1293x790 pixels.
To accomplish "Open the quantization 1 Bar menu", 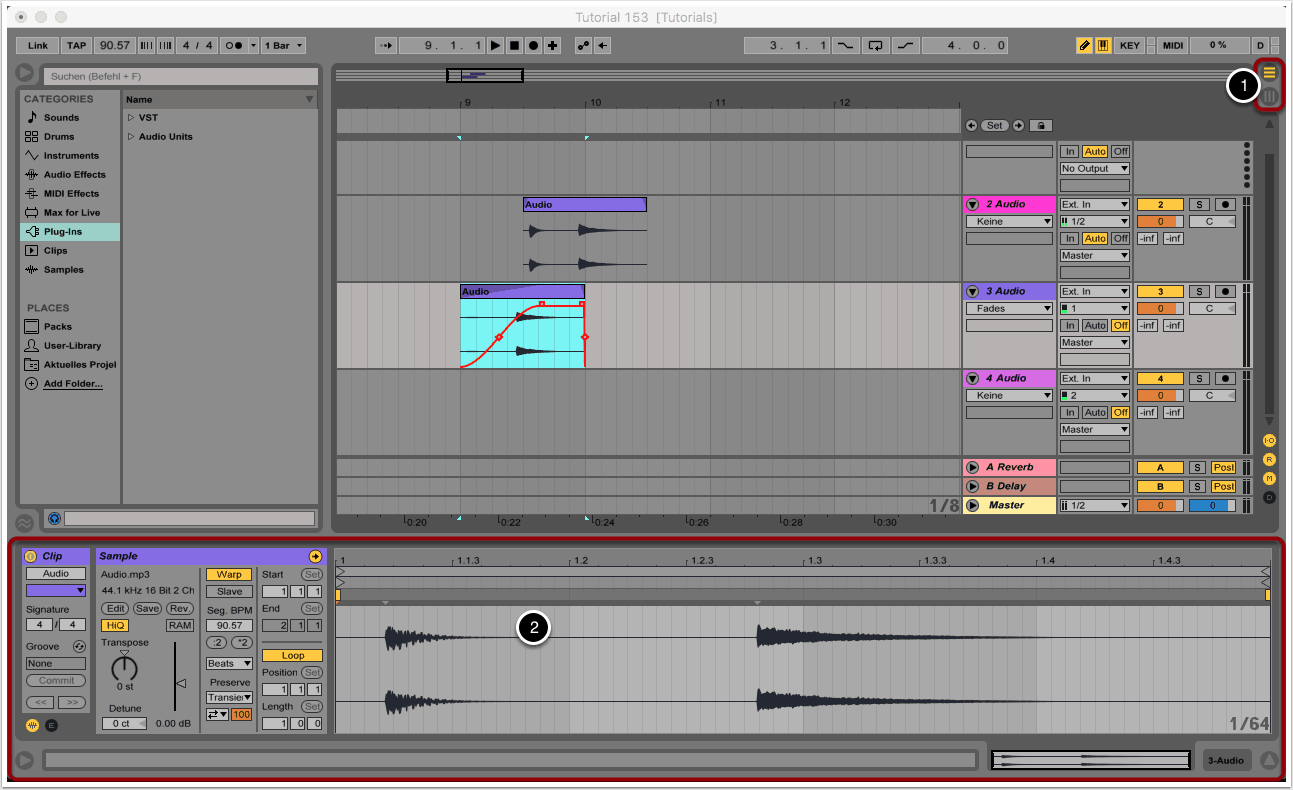I will coord(284,45).
